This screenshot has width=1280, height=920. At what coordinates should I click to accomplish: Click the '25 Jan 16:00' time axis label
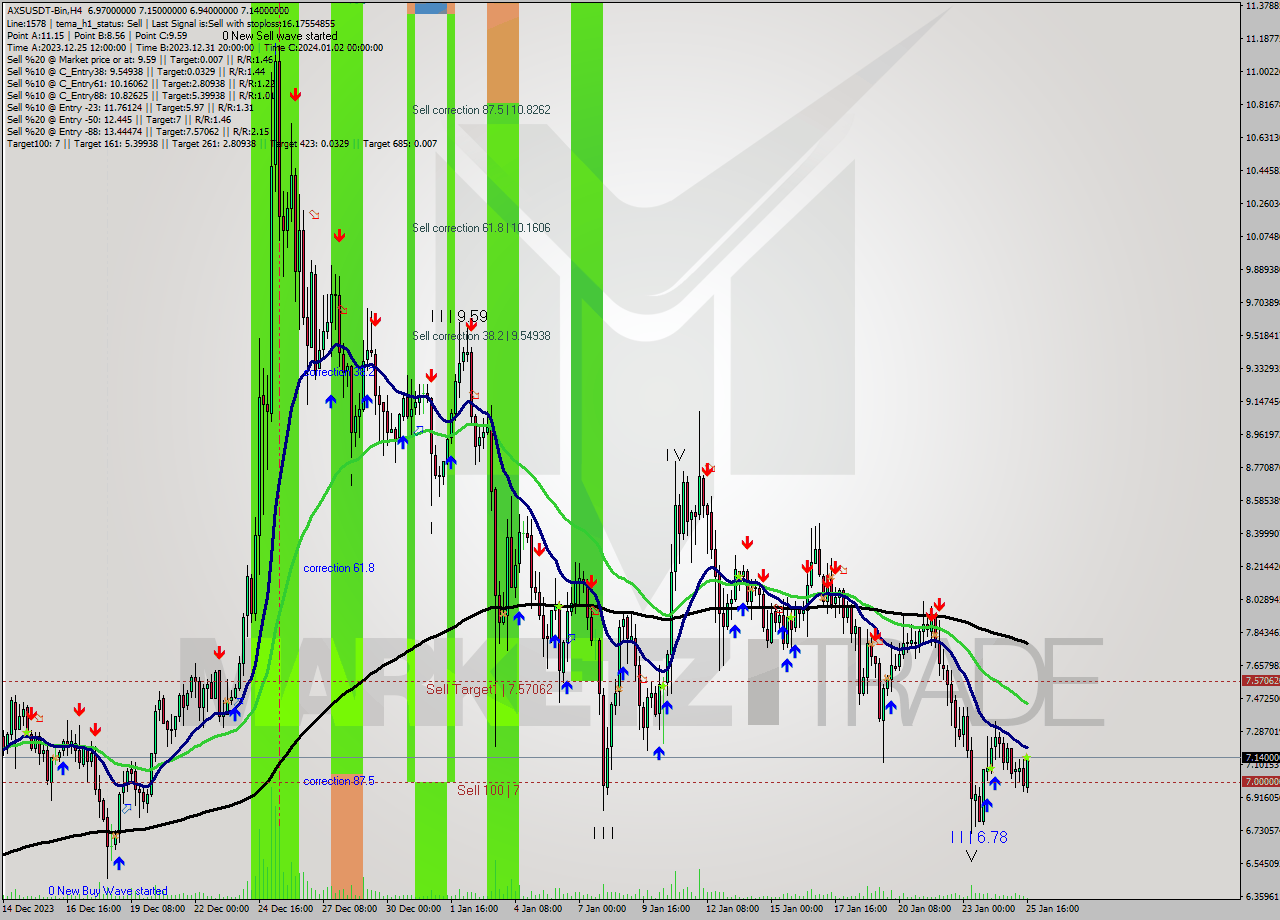click(x=1052, y=909)
